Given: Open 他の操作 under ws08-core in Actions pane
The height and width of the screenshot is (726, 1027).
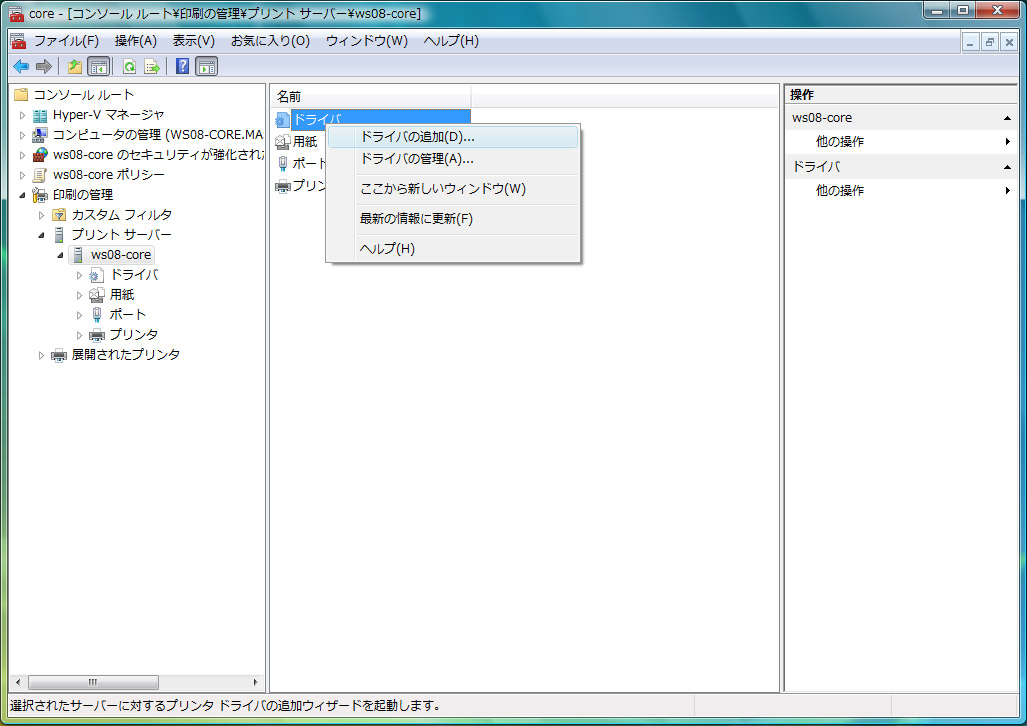Looking at the screenshot, I should [x=840, y=142].
